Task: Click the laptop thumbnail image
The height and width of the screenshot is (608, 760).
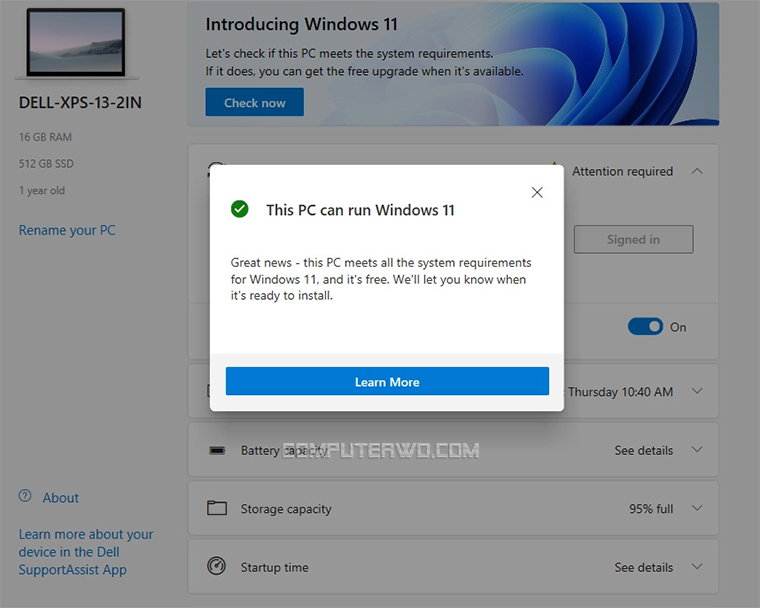Action: [76, 43]
